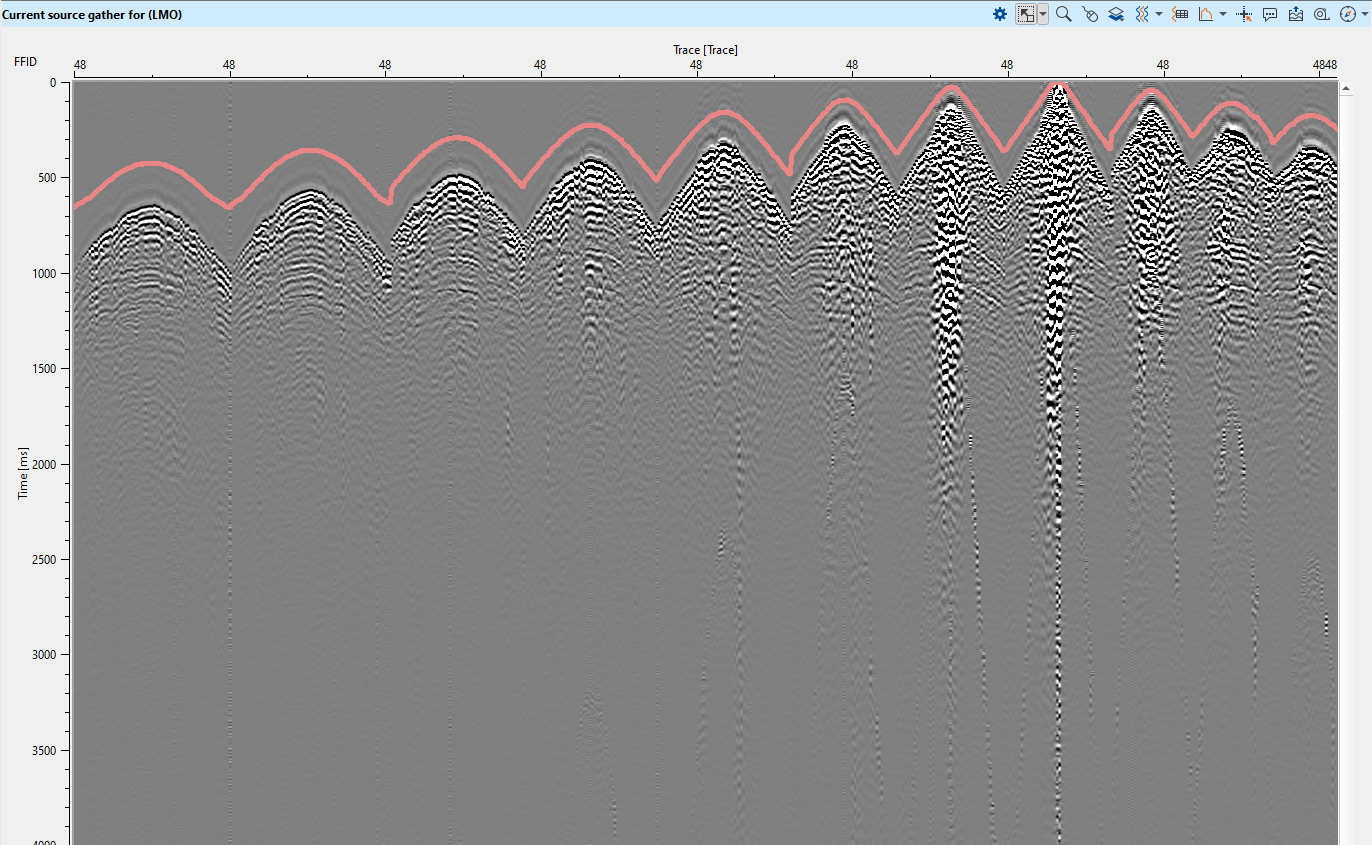Viewport: 1372px width, 845px height.
Task: Click the spectrum graph icon
Action: pos(1206,14)
